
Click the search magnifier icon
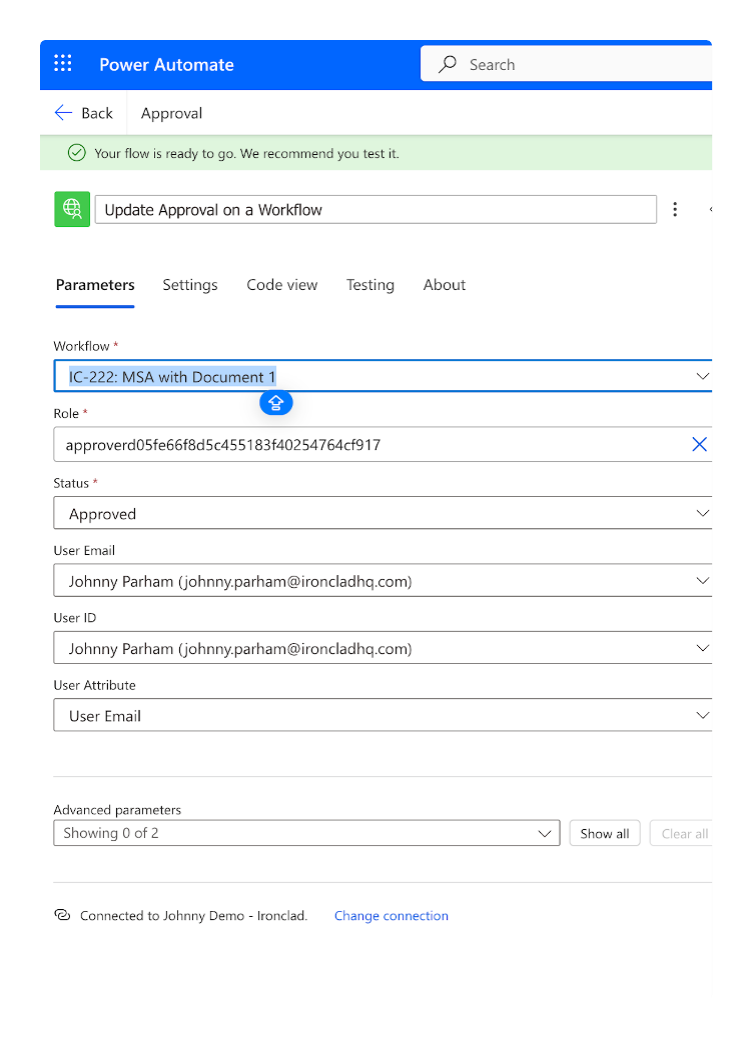(x=448, y=64)
